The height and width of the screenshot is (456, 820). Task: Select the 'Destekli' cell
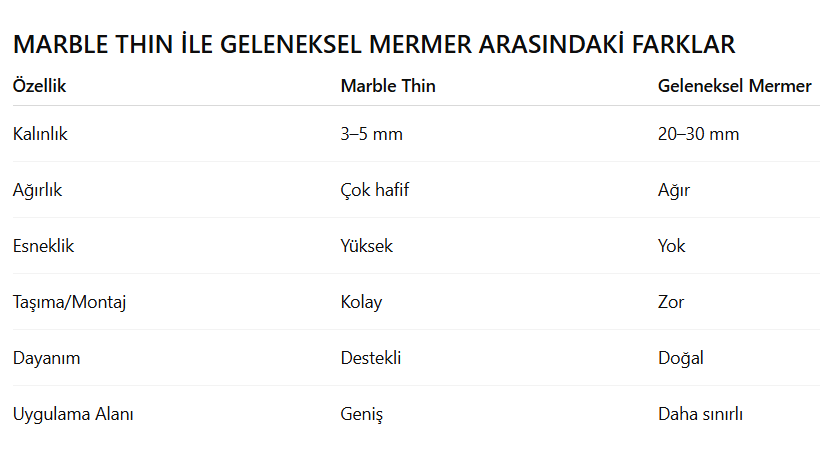point(371,358)
